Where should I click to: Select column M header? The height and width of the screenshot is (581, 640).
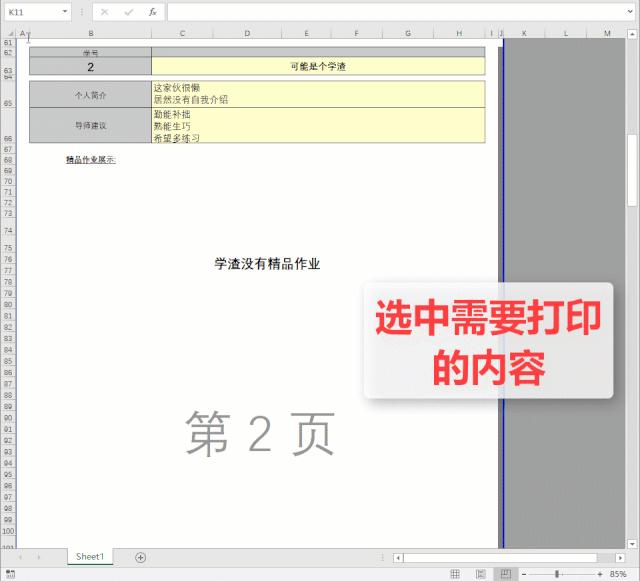point(607,33)
